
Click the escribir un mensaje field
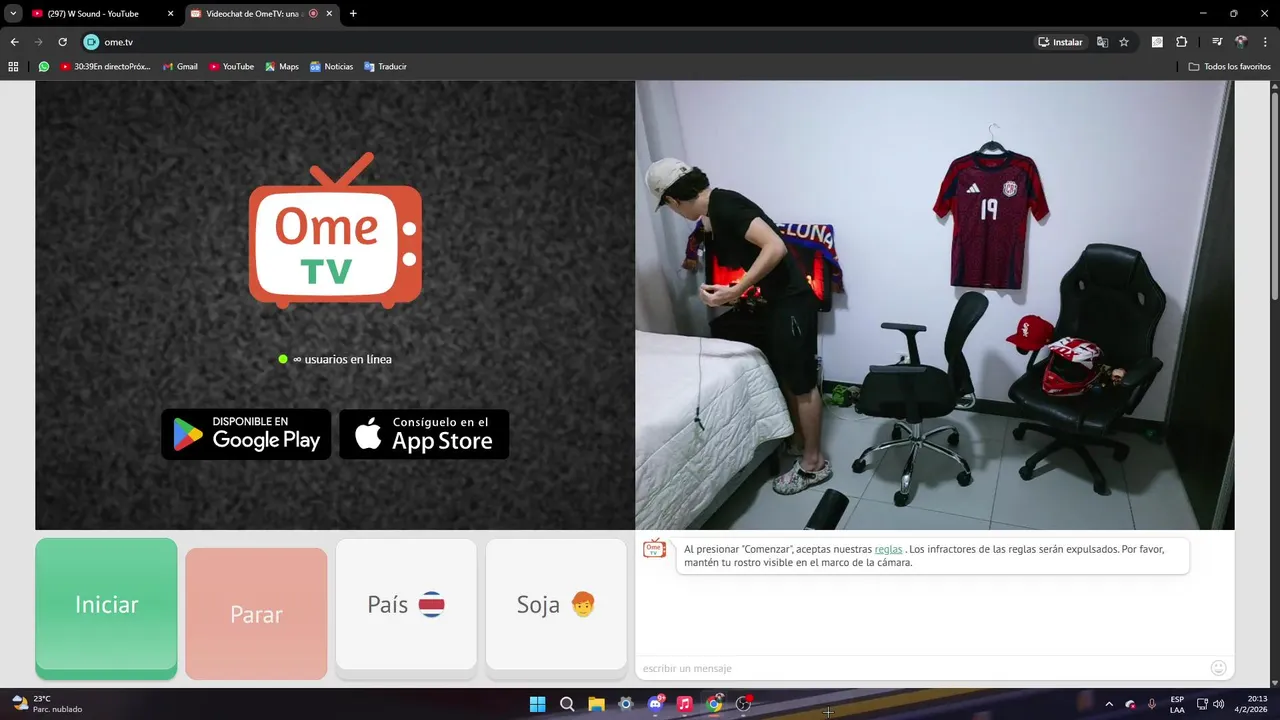pyautogui.click(x=920, y=668)
